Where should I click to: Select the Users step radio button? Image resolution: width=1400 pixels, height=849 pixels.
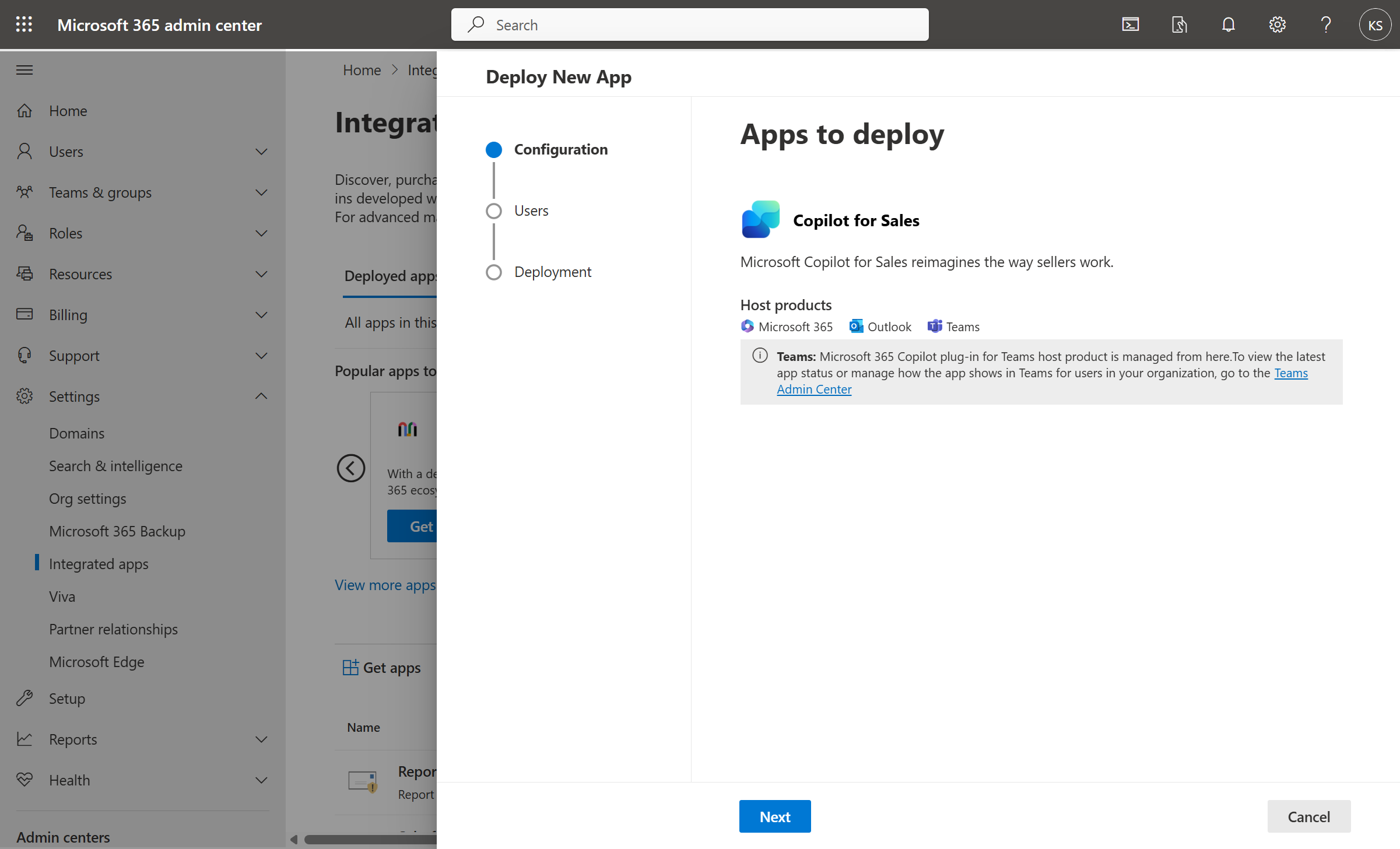pyautogui.click(x=494, y=210)
